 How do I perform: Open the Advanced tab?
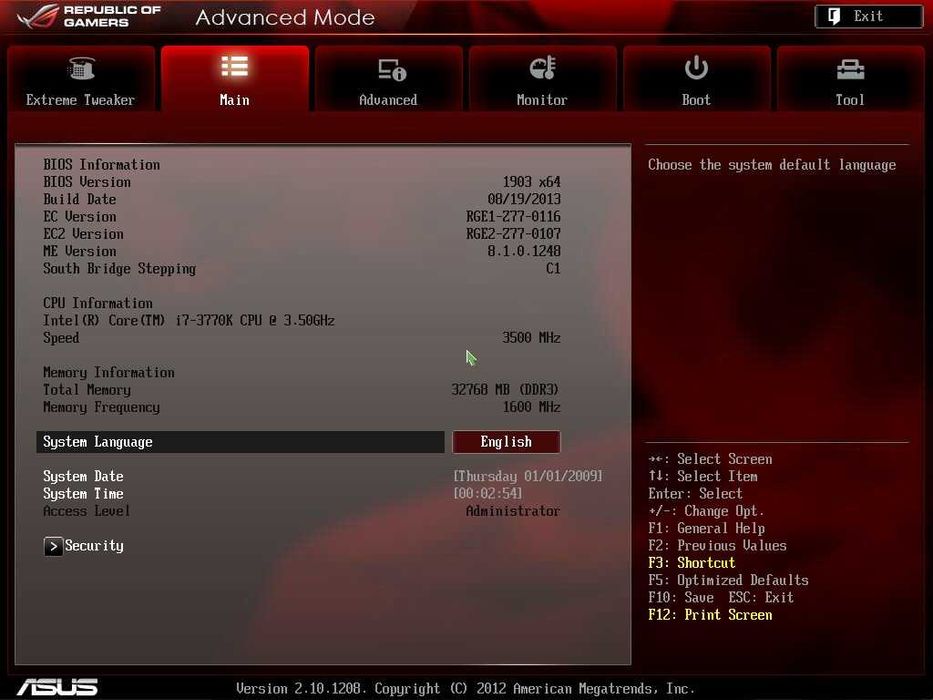389,79
